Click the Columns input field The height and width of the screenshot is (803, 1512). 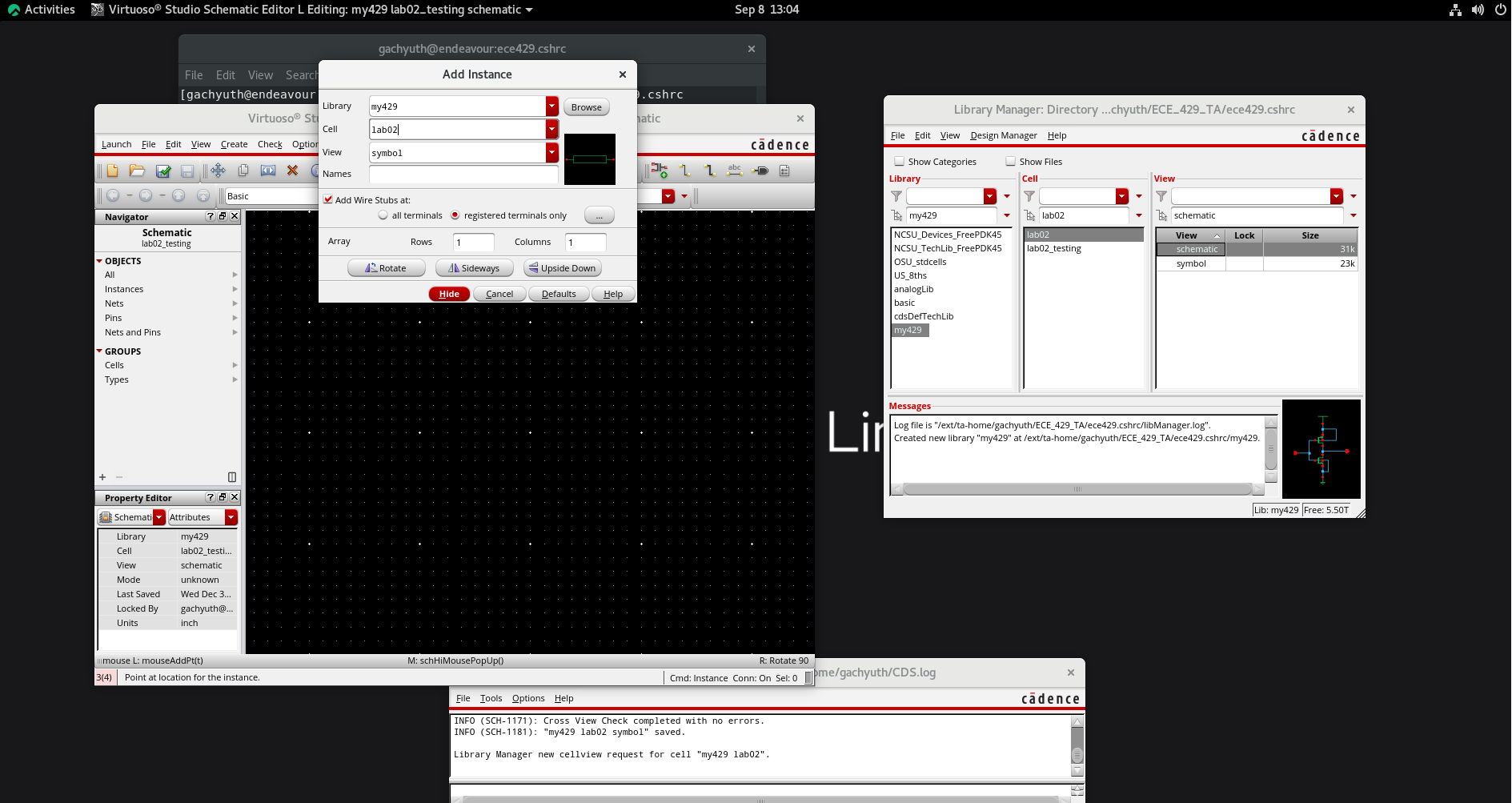586,242
